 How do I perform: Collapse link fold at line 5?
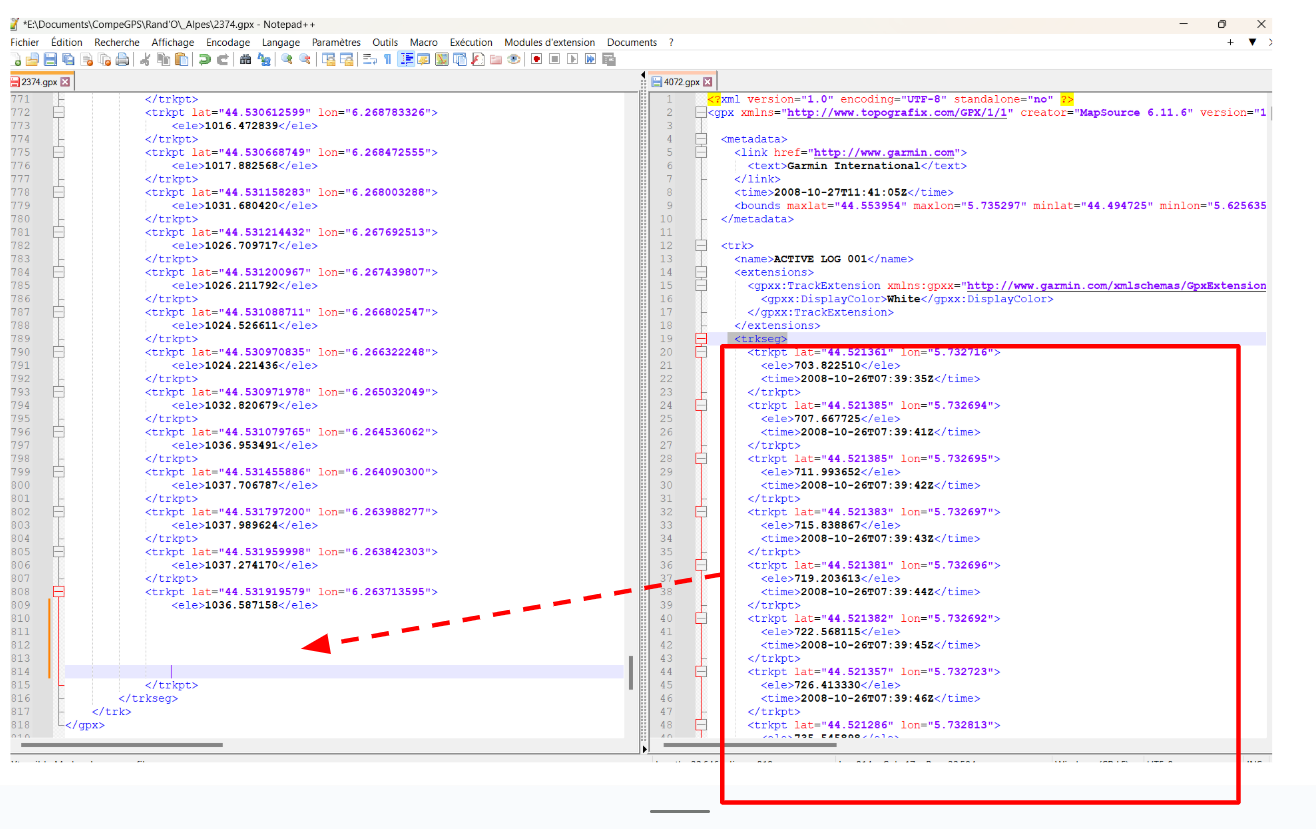click(701, 152)
